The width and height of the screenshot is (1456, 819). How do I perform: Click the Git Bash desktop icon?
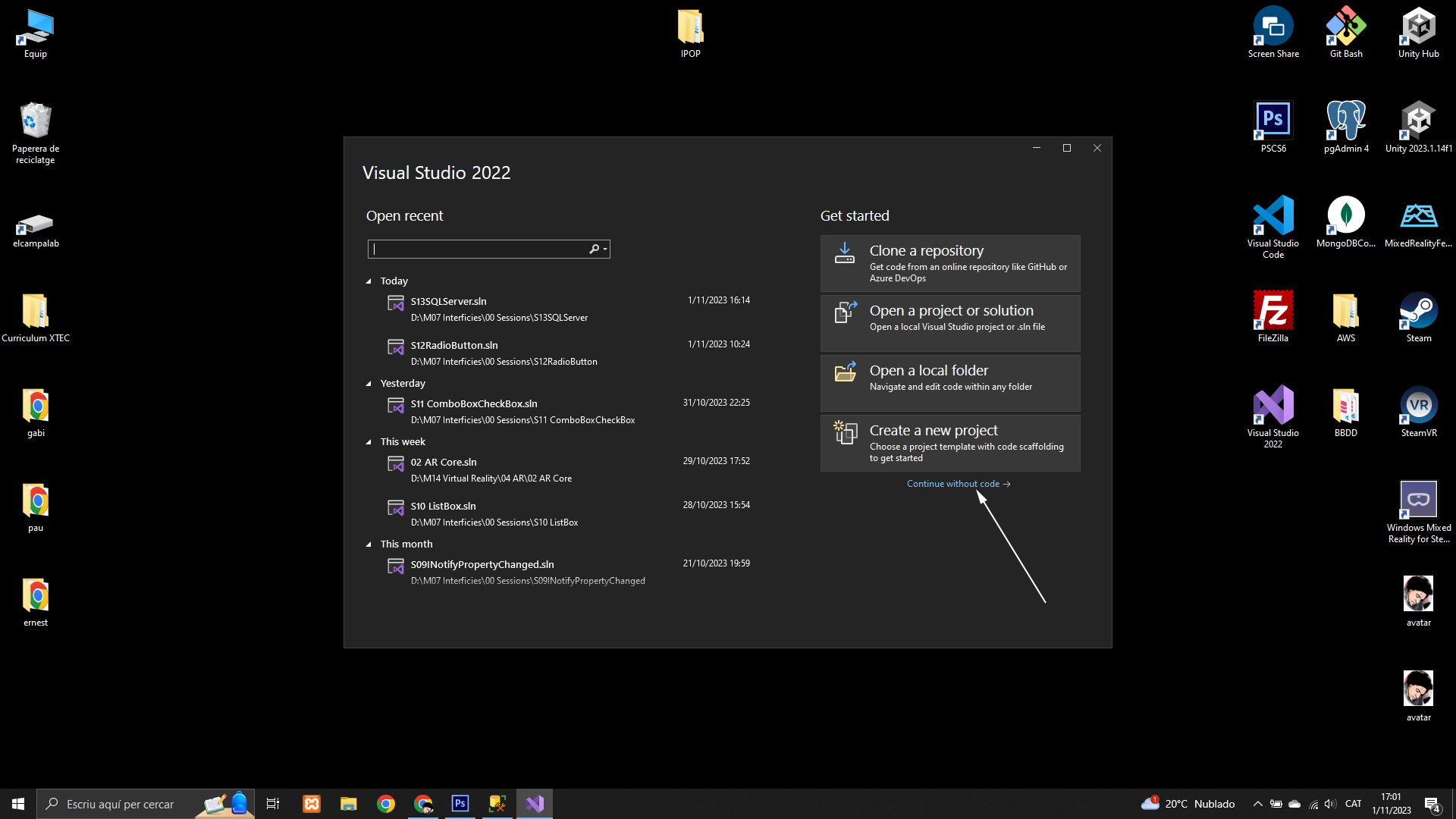click(1345, 27)
